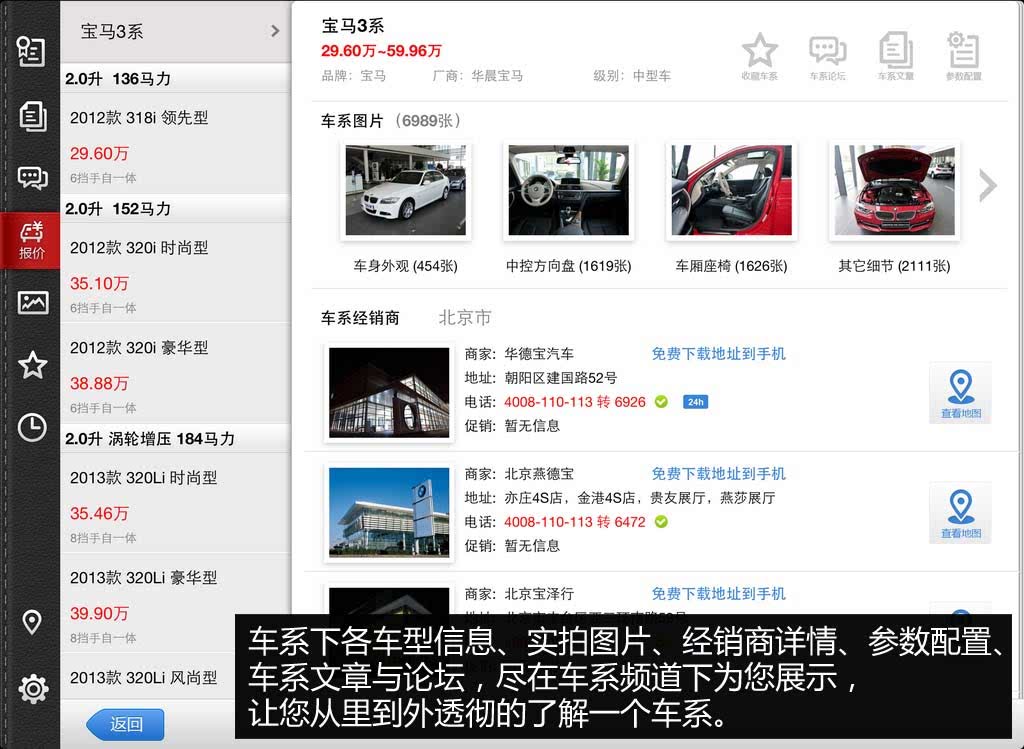Click the 厂商: 华晨宝马 manufacturer label

tap(477, 76)
